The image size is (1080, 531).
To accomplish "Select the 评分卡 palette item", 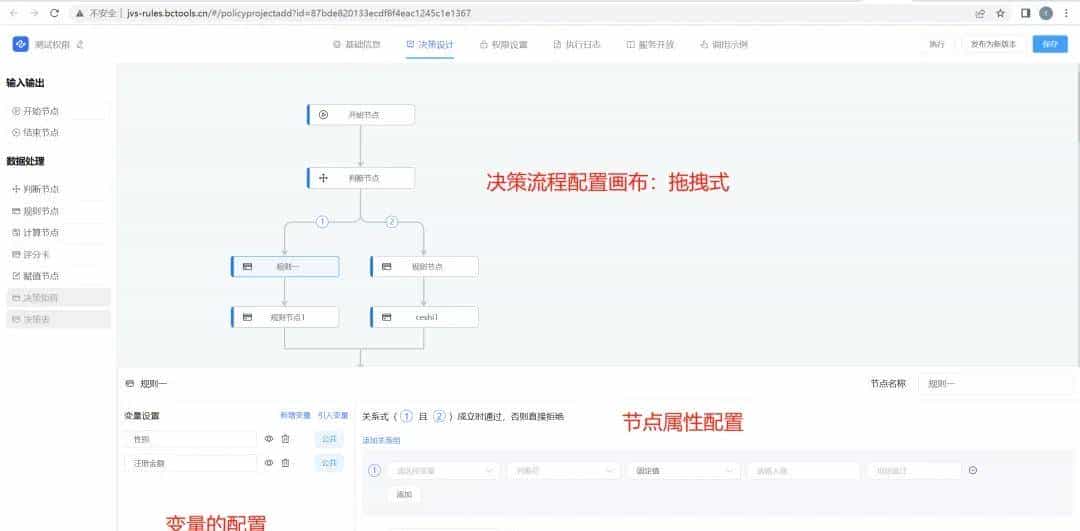I will [x=59, y=254].
